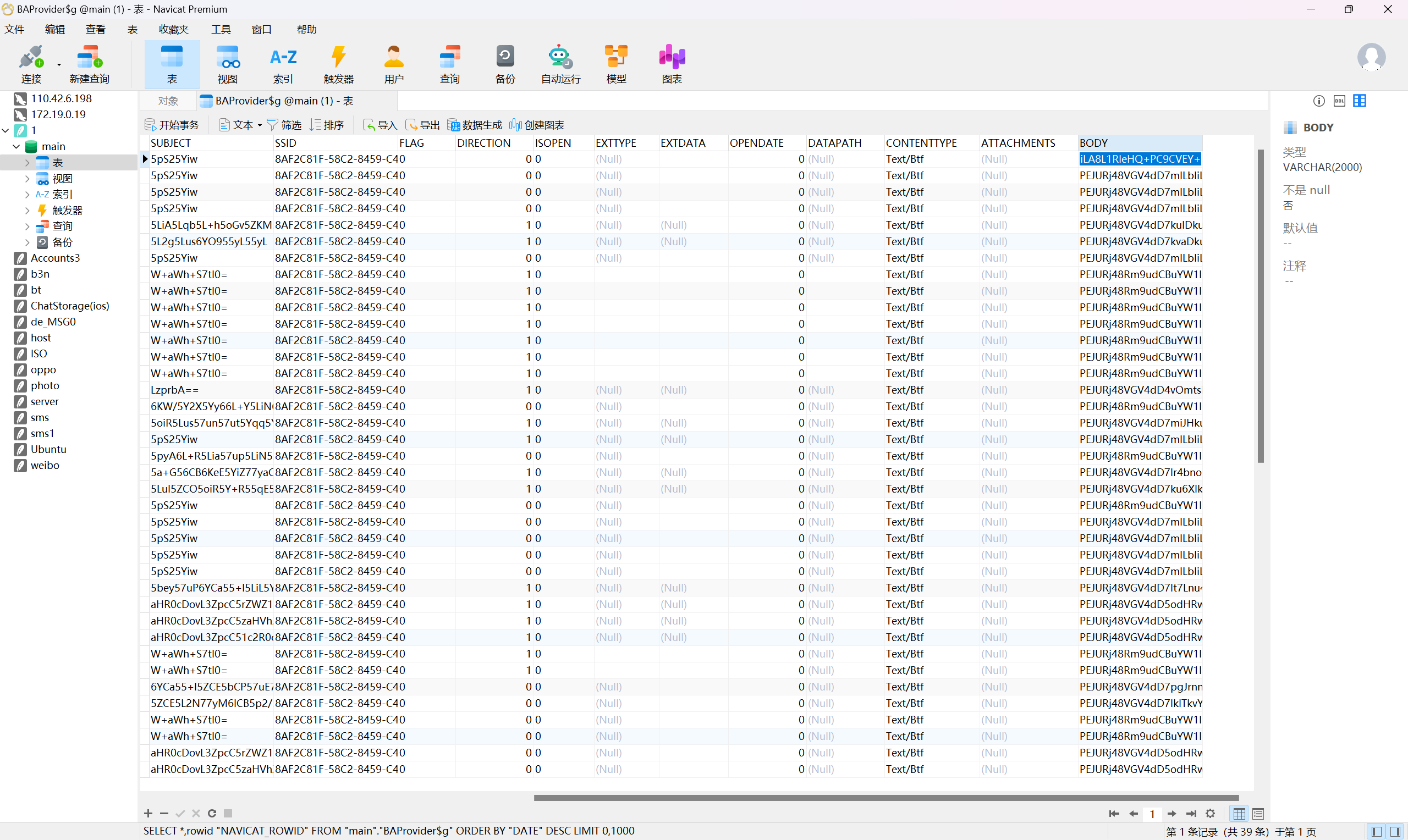The height and width of the screenshot is (840, 1408).
Task: Click the Sort (排序) button
Action: coord(327,125)
